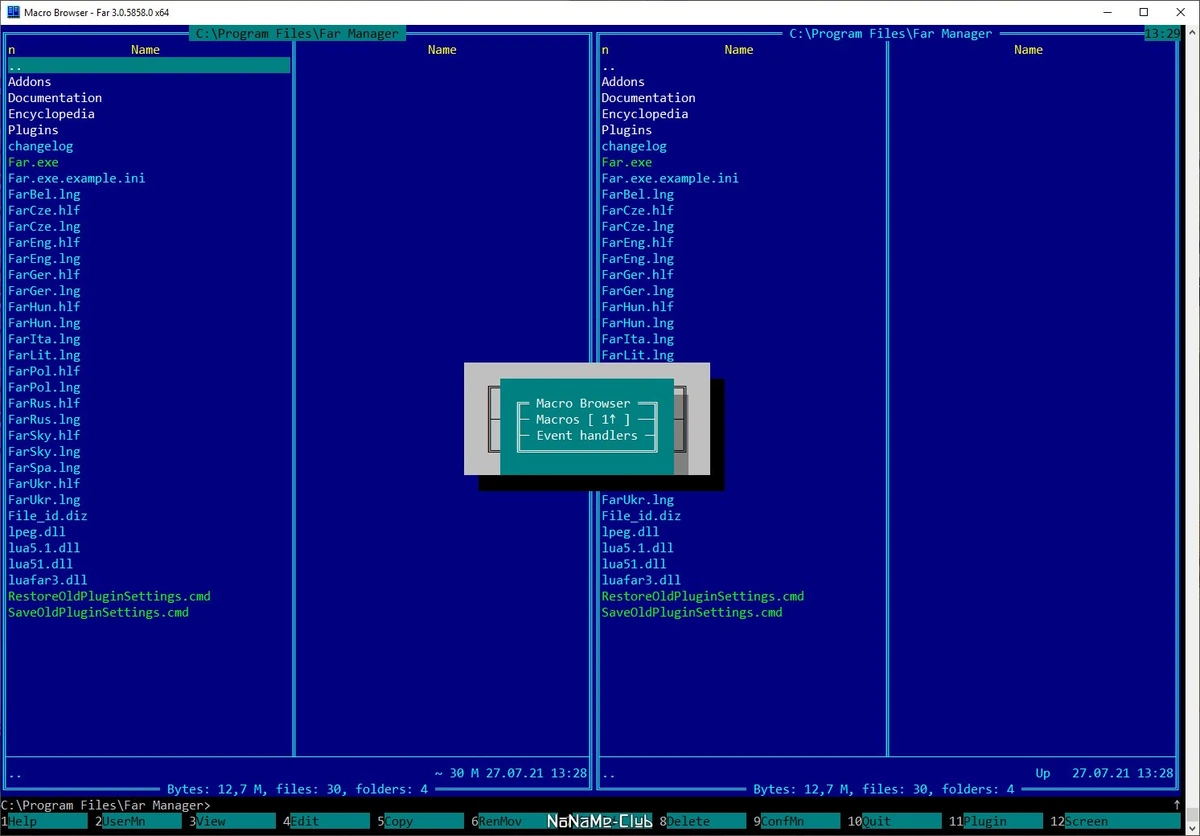
Task: Select Encyclopedia folder in left panel
Action: pos(52,114)
